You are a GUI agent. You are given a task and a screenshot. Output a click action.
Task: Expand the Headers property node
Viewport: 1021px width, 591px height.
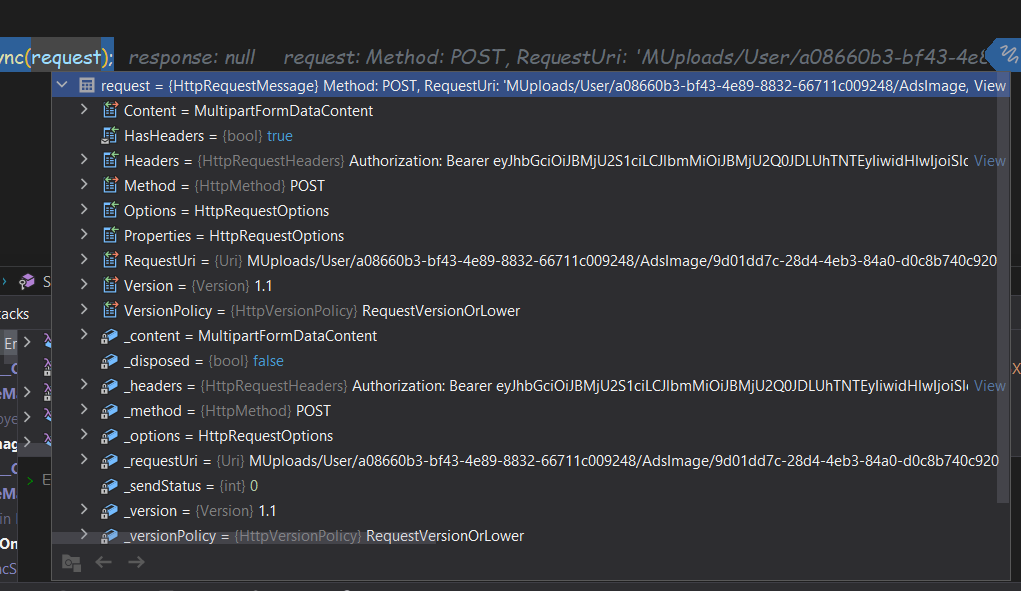[x=84, y=159]
